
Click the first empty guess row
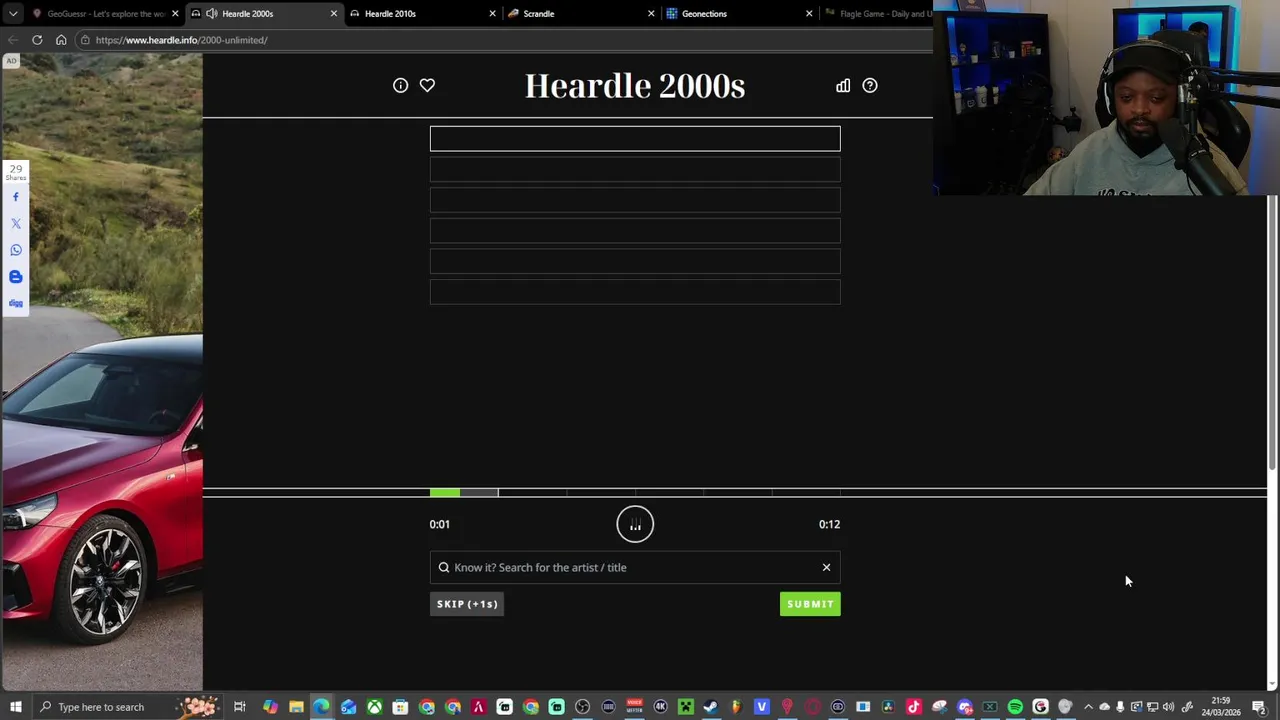pos(635,138)
